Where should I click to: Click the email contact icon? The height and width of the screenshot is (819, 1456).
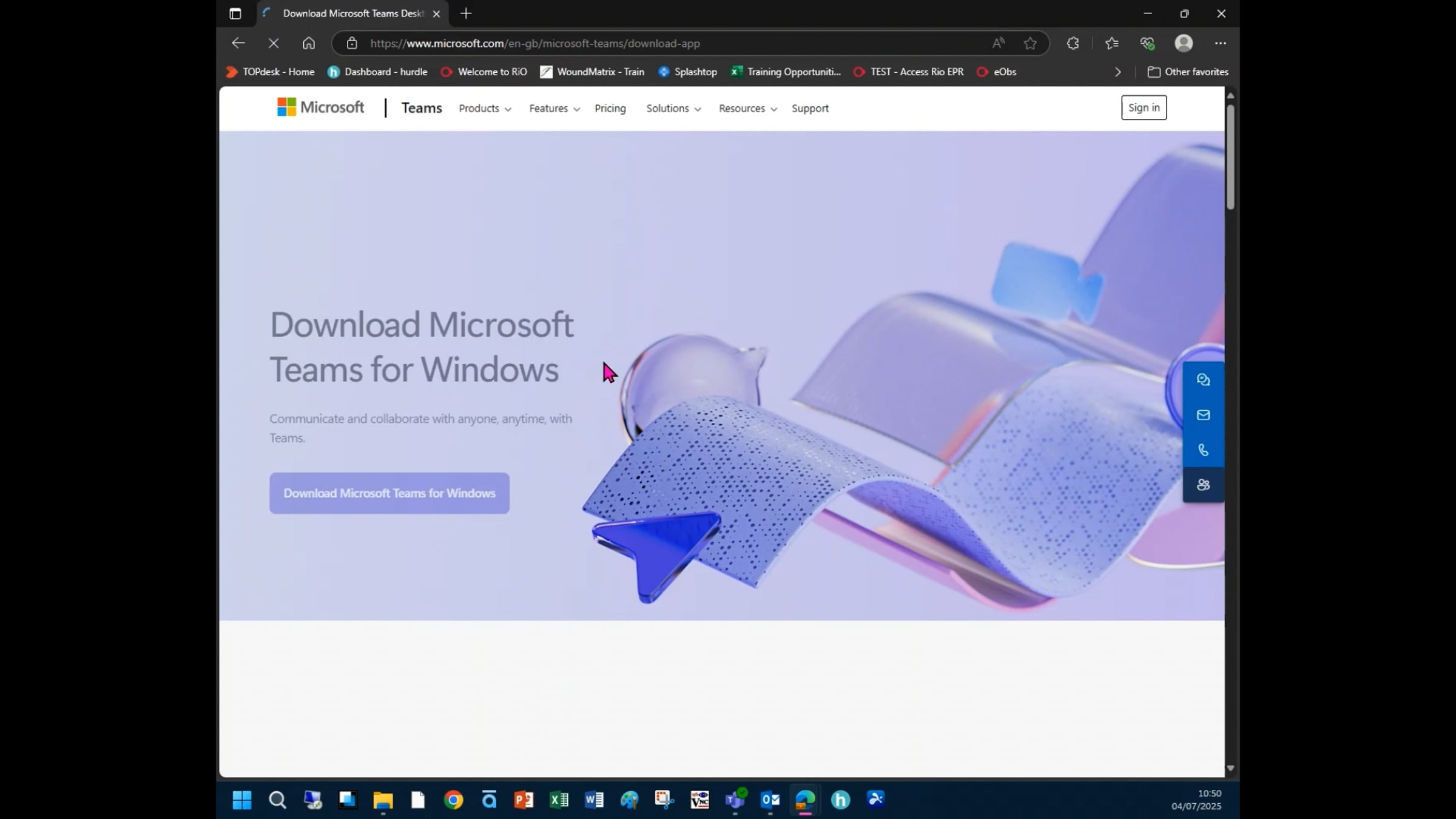[1203, 415]
